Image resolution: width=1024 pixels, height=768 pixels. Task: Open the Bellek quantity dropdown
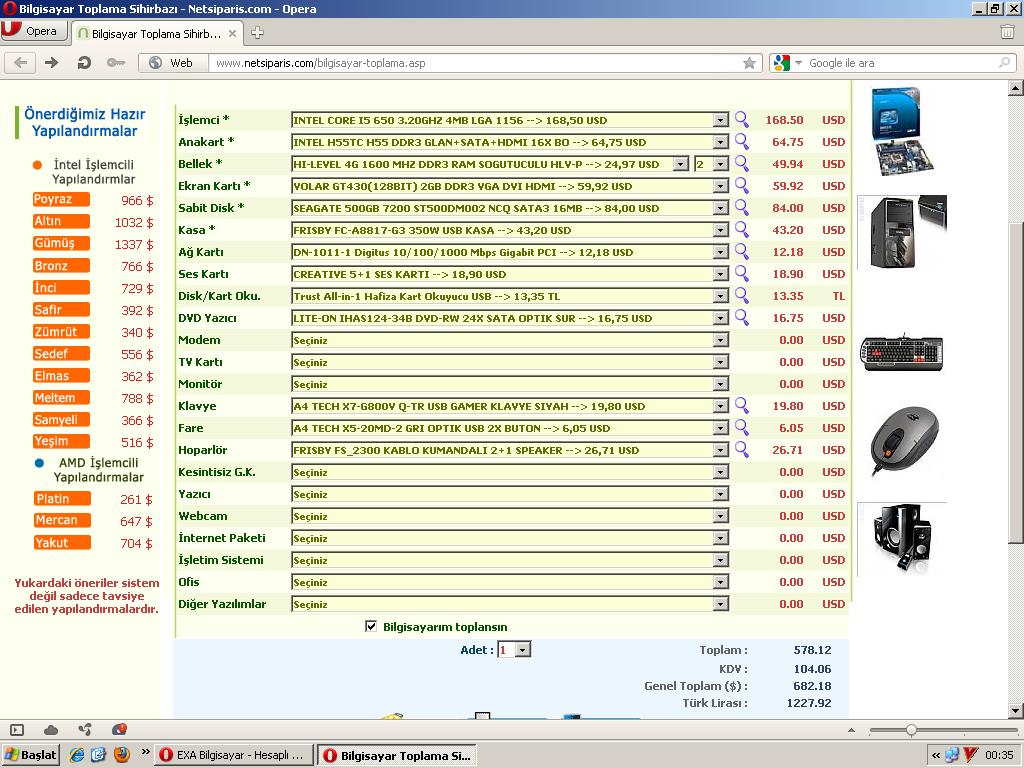coord(720,164)
